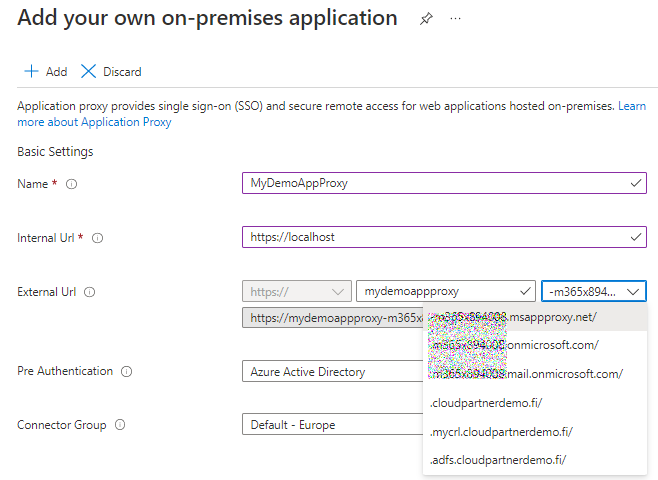Collapse the external URL domain suffix dropdown
The image size is (658, 480).
594,291
